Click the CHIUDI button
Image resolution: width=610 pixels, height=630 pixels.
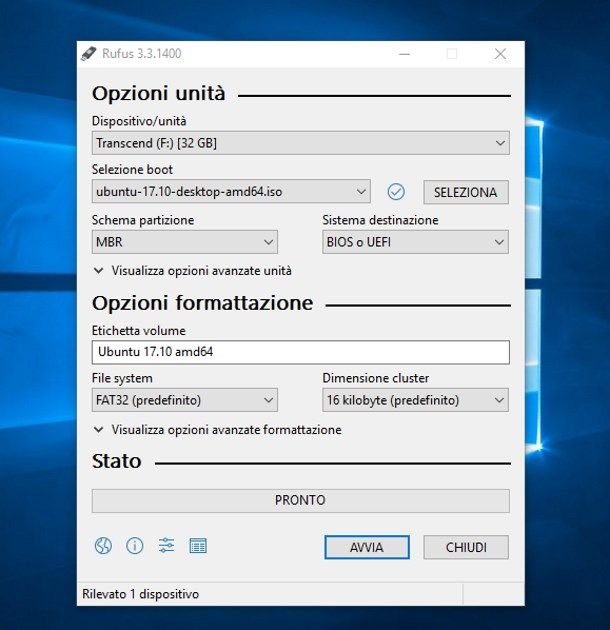[x=466, y=547]
